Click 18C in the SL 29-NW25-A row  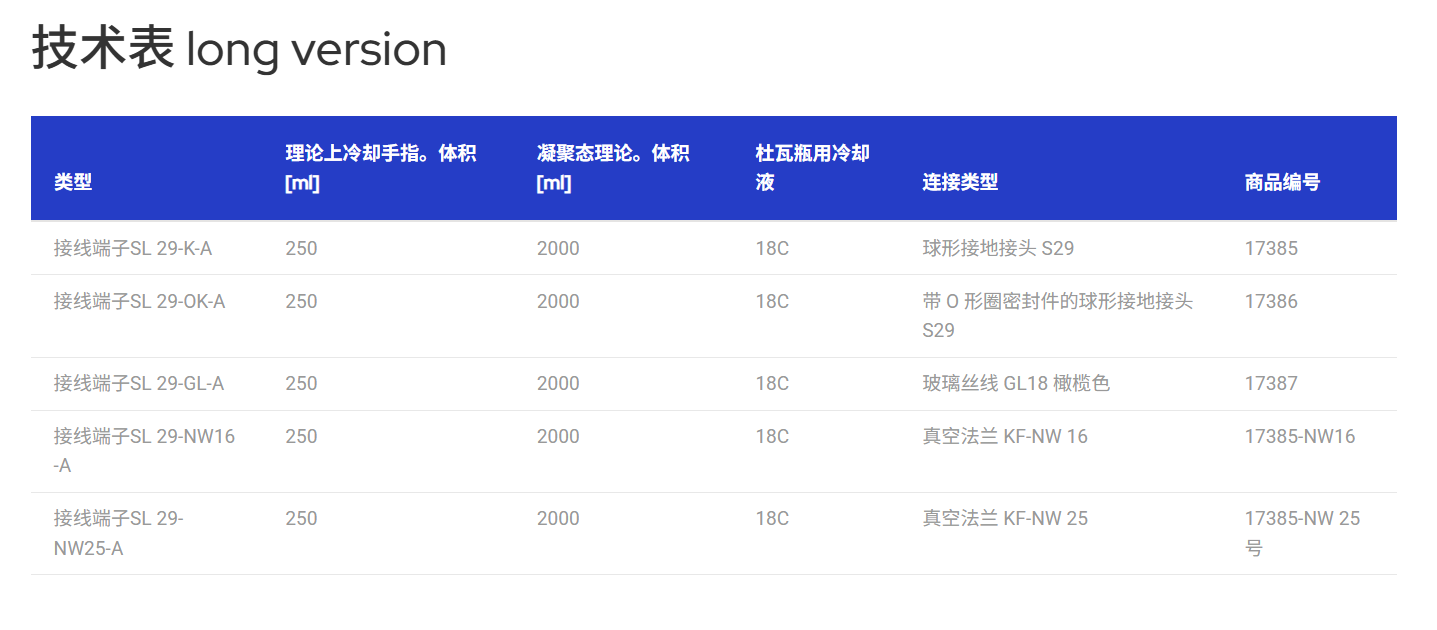772,518
